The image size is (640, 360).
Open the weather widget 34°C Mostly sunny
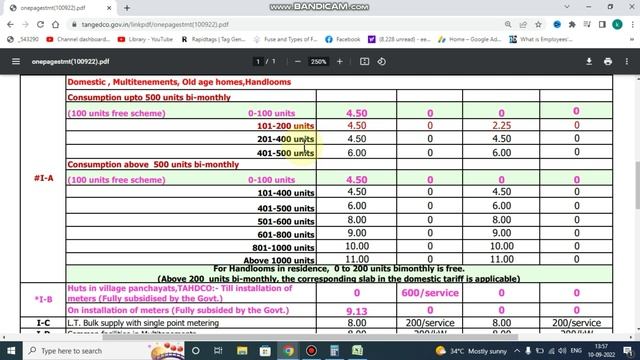[471, 351]
